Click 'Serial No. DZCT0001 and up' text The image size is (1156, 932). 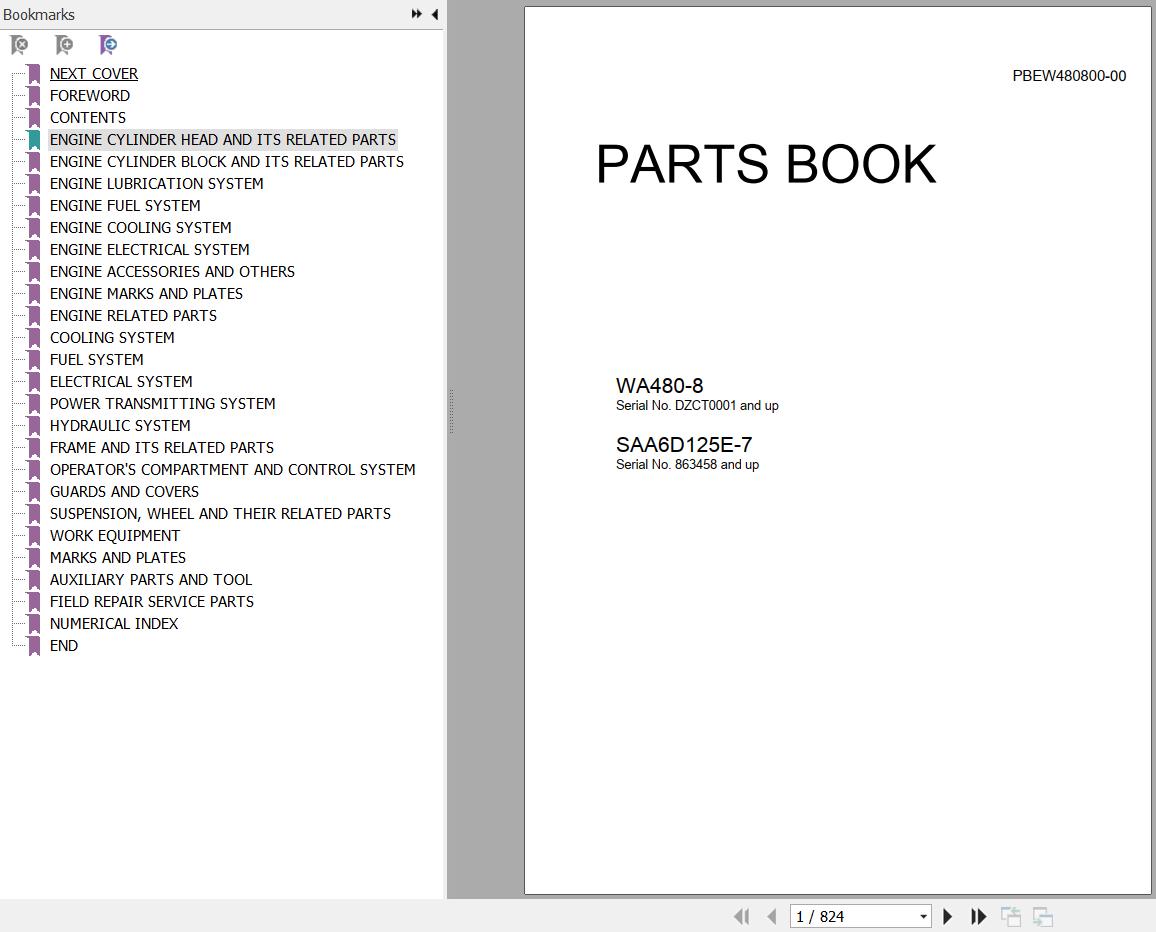697,406
